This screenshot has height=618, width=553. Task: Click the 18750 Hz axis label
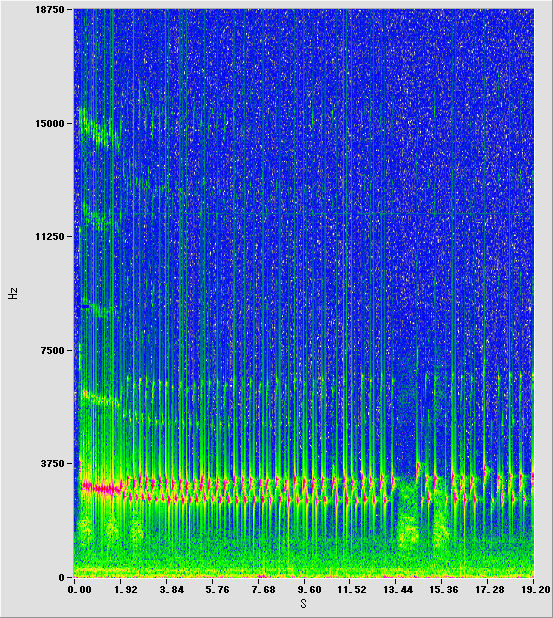tap(50, 9)
